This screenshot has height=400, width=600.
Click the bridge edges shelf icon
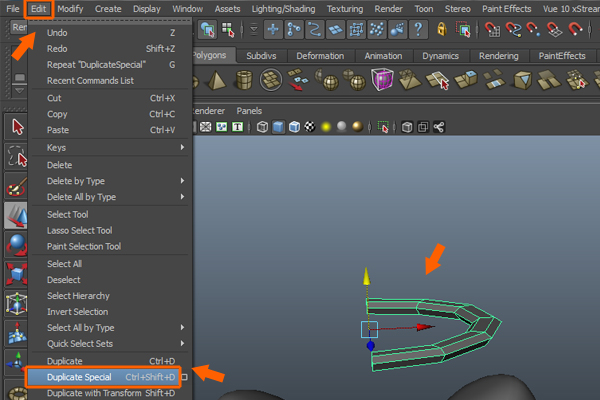(494, 80)
